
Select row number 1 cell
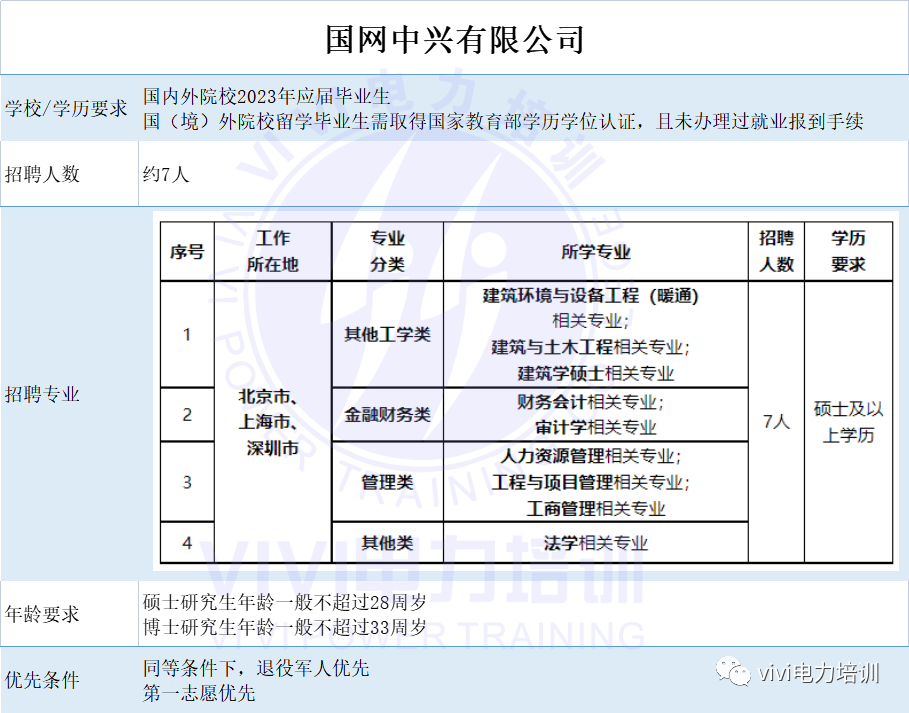[x=187, y=334]
